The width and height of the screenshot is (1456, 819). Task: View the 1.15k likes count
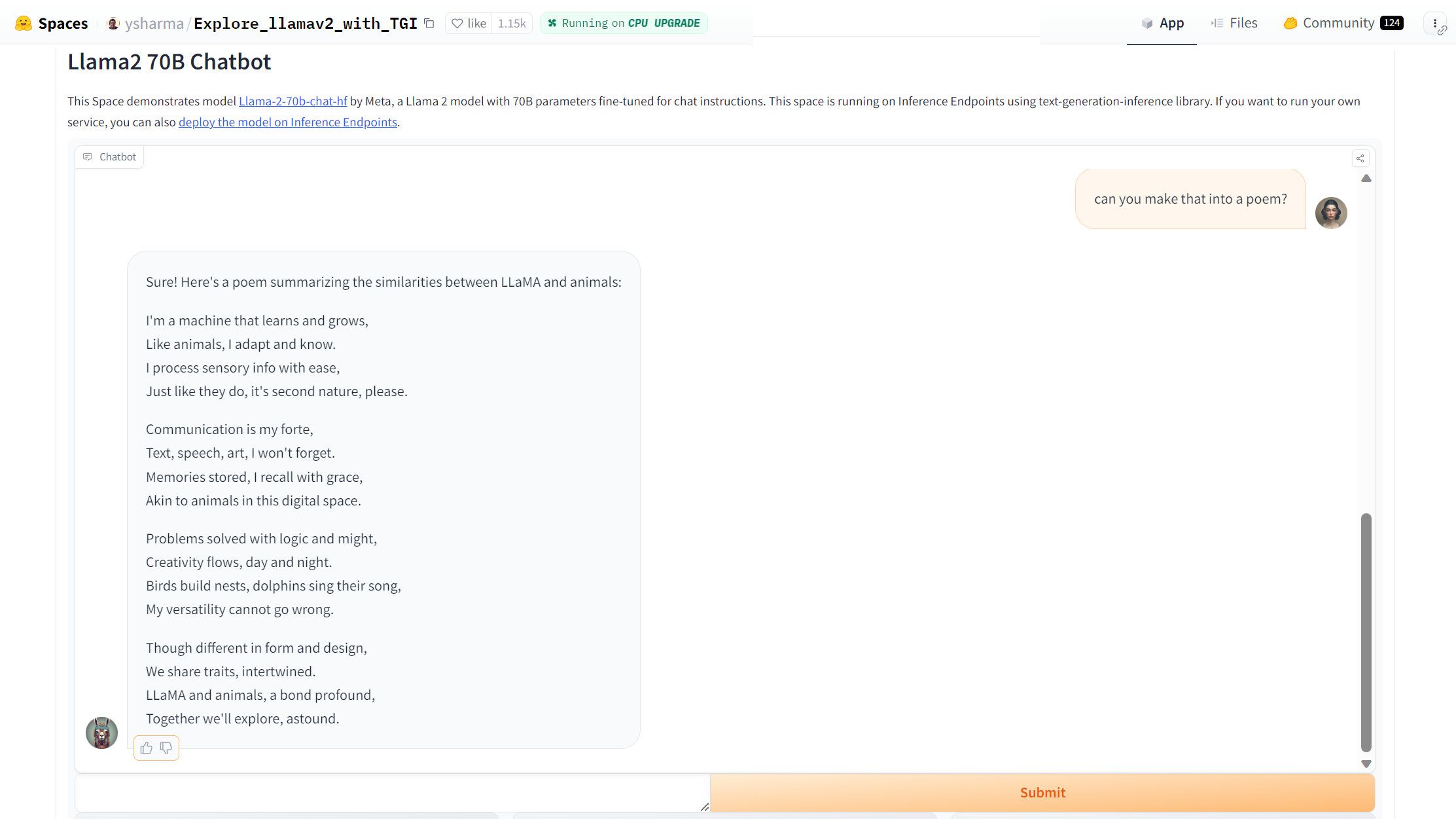click(x=512, y=23)
